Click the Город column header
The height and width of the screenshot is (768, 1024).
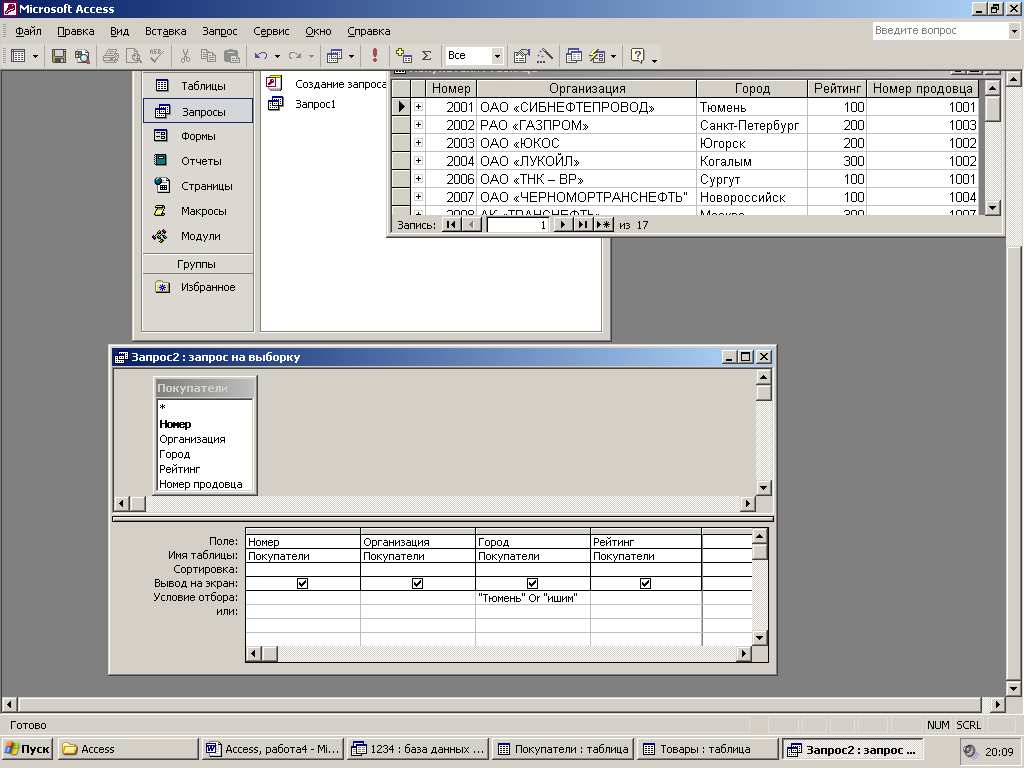pyautogui.click(x=752, y=88)
